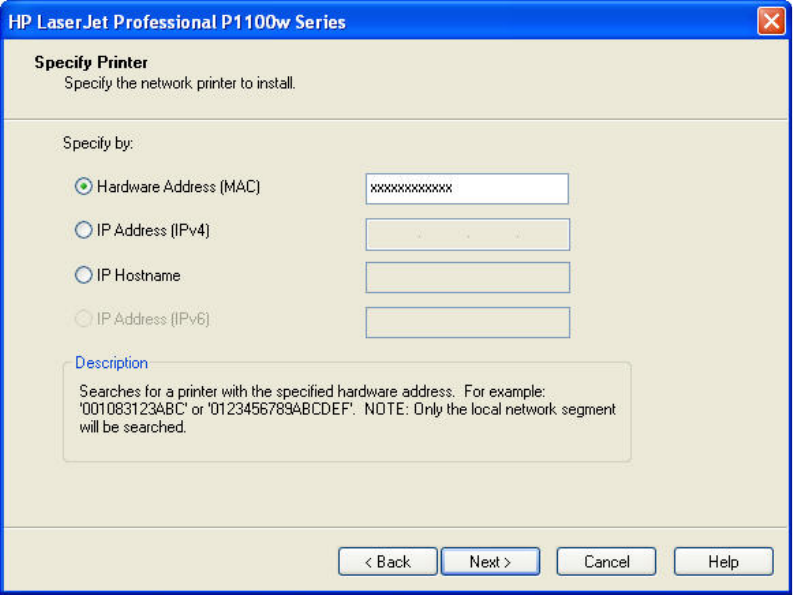Viewport: 793px width, 595px height.
Task: Click the greyed-out IP Address (IPv6) radio
Action: pos(84,320)
